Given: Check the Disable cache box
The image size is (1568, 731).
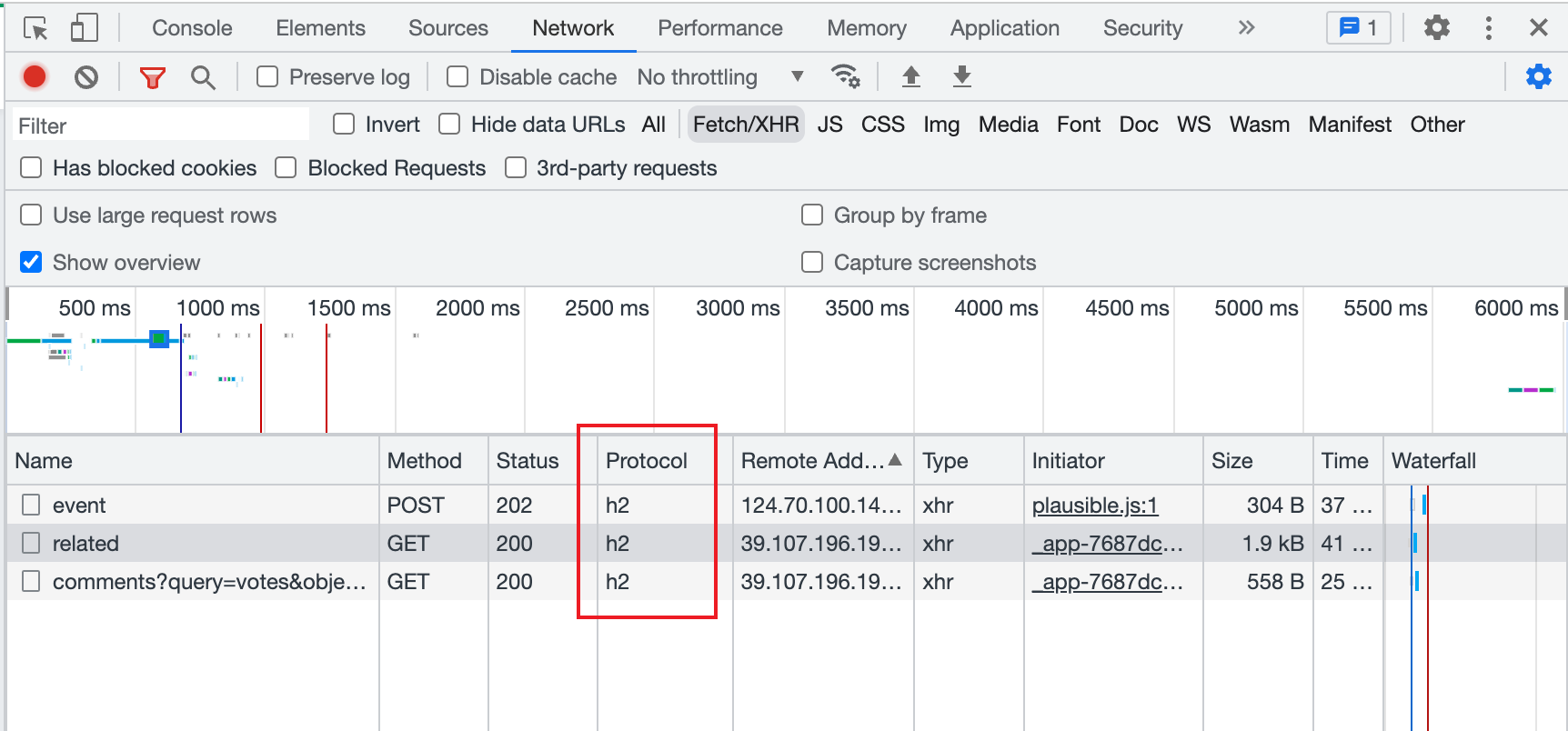Looking at the screenshot, I should 457,77.
